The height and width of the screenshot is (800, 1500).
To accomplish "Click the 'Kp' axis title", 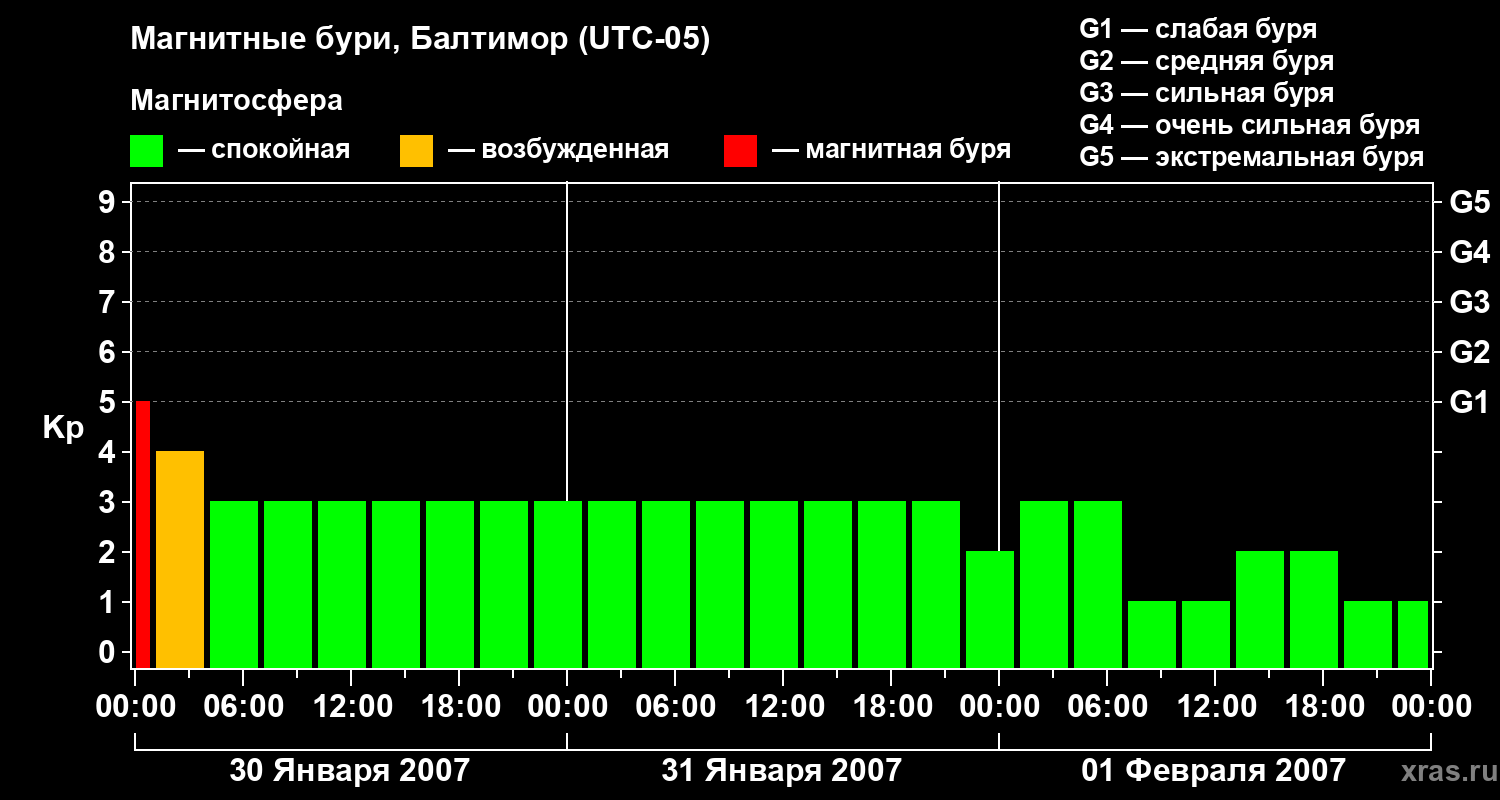I will coord(63,428).
